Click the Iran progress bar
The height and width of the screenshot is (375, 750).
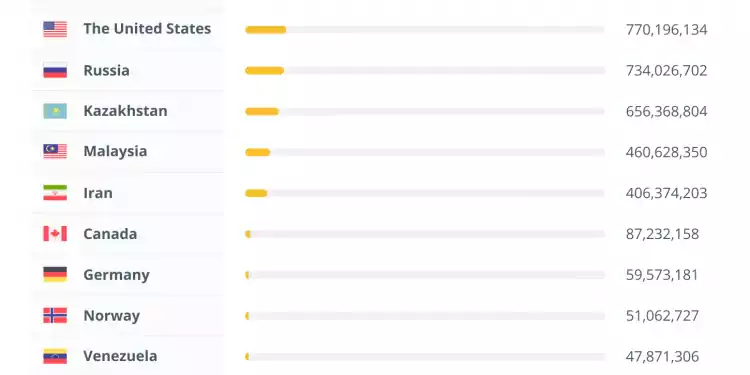[x=425, y=193]
